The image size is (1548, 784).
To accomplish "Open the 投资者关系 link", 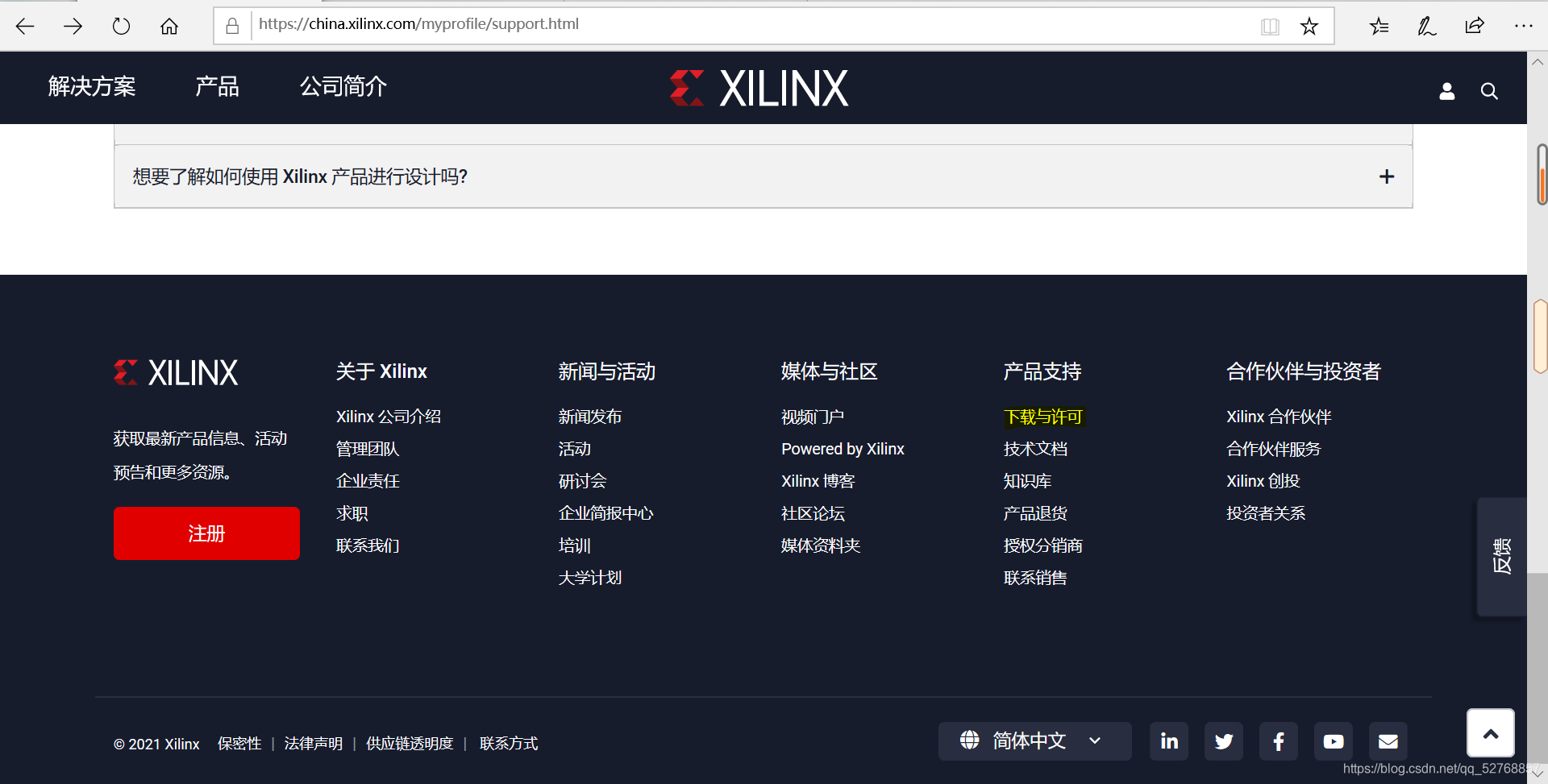I will click(1266, 513).
